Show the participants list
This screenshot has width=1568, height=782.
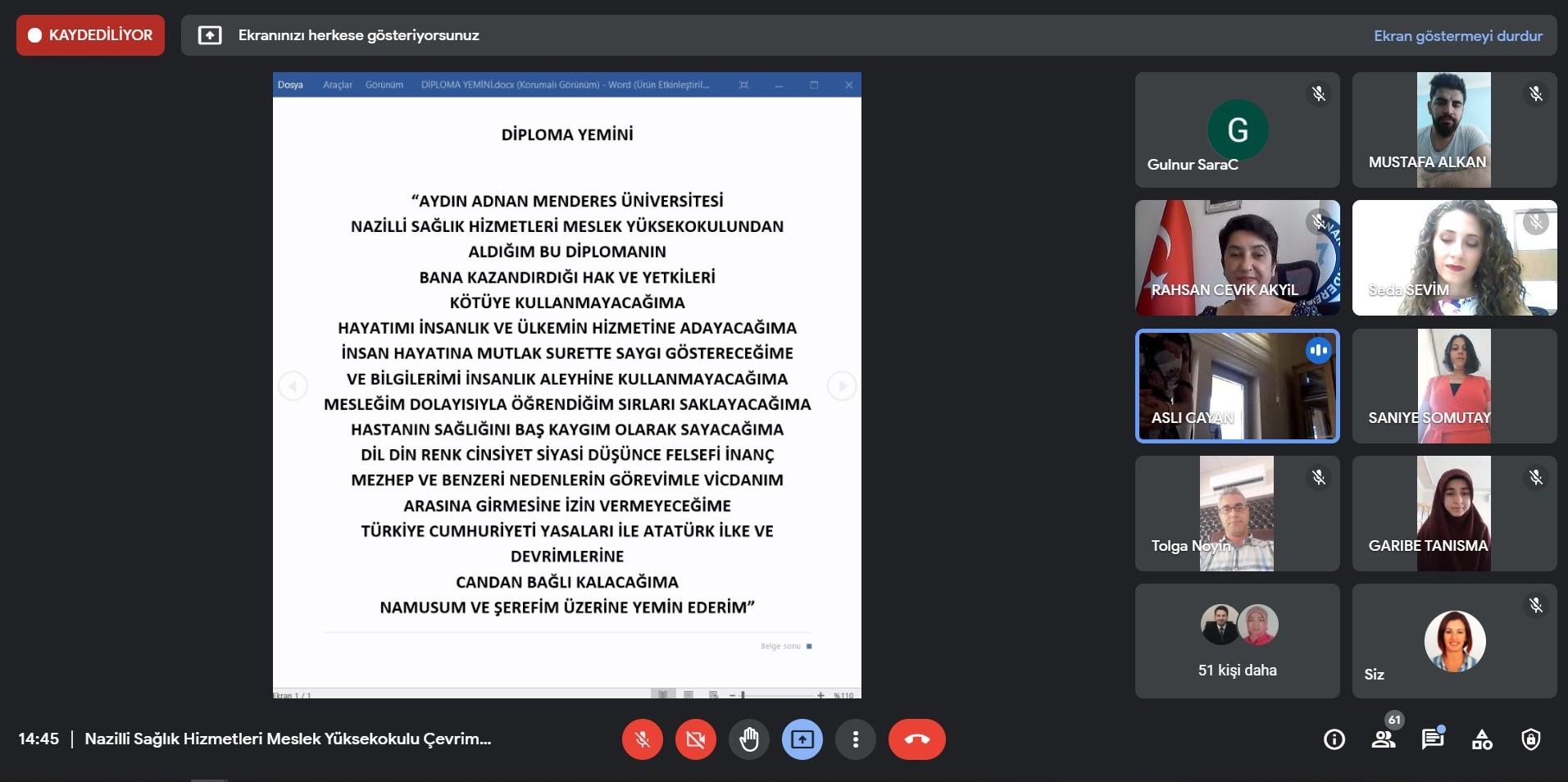1384,739
